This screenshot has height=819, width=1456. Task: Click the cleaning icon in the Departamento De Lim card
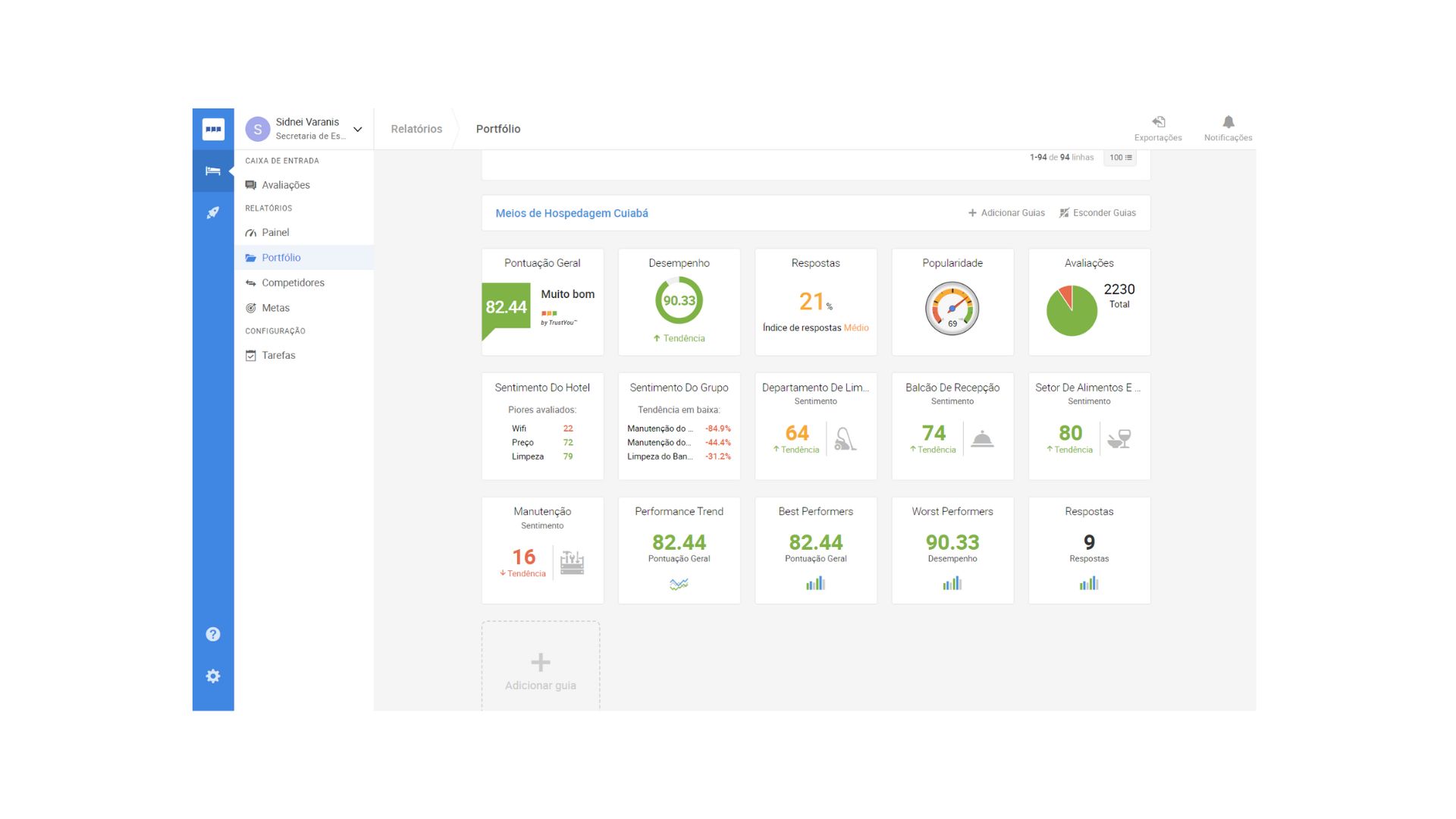coord(845,439)
